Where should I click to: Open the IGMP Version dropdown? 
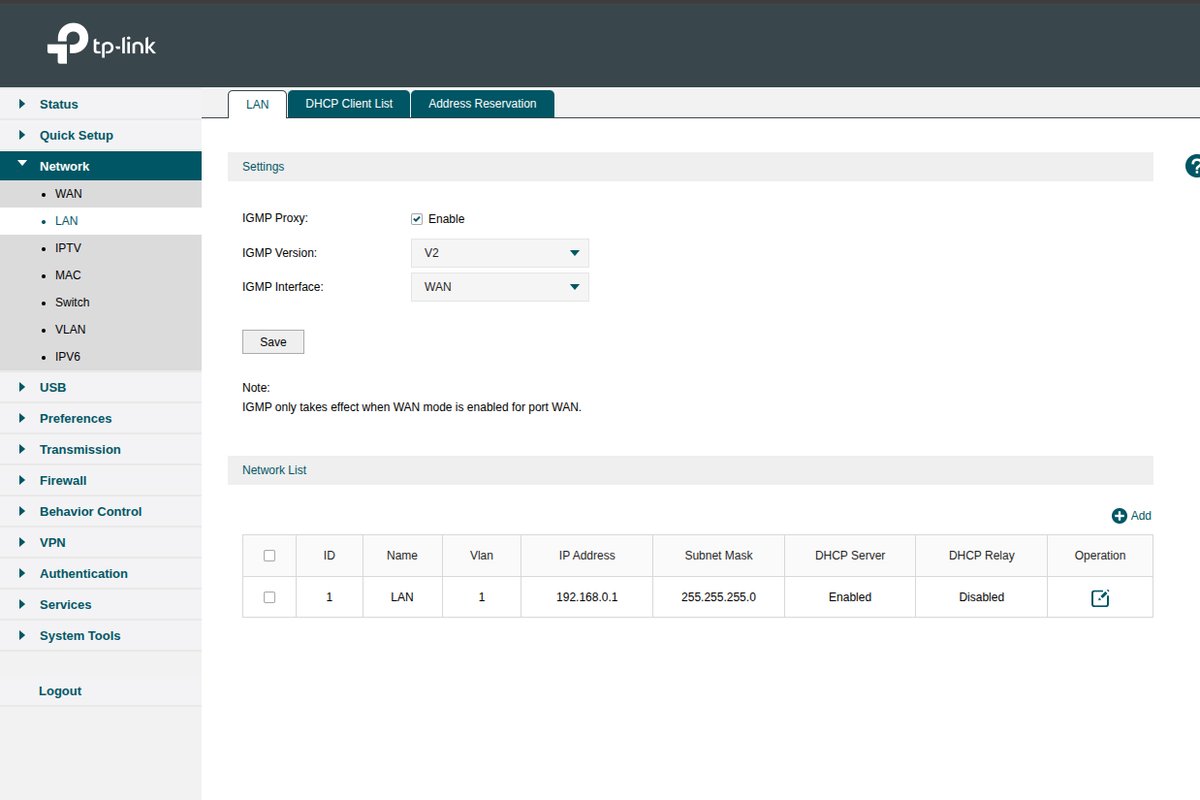point(500,253)
